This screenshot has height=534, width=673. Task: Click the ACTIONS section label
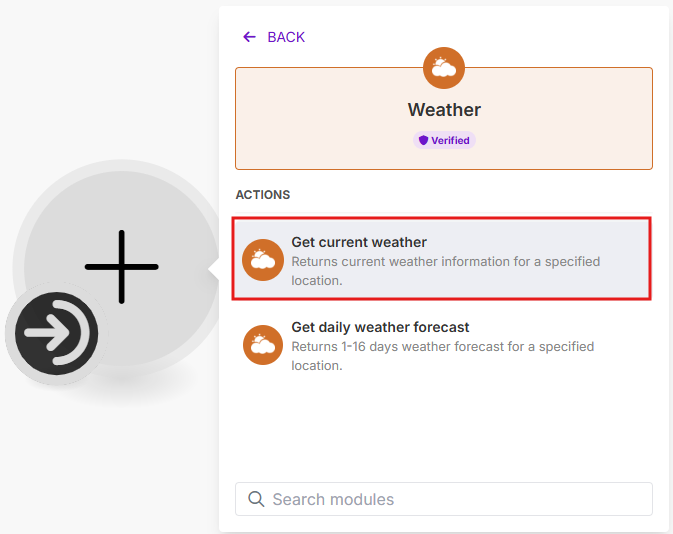click(263, 195)
